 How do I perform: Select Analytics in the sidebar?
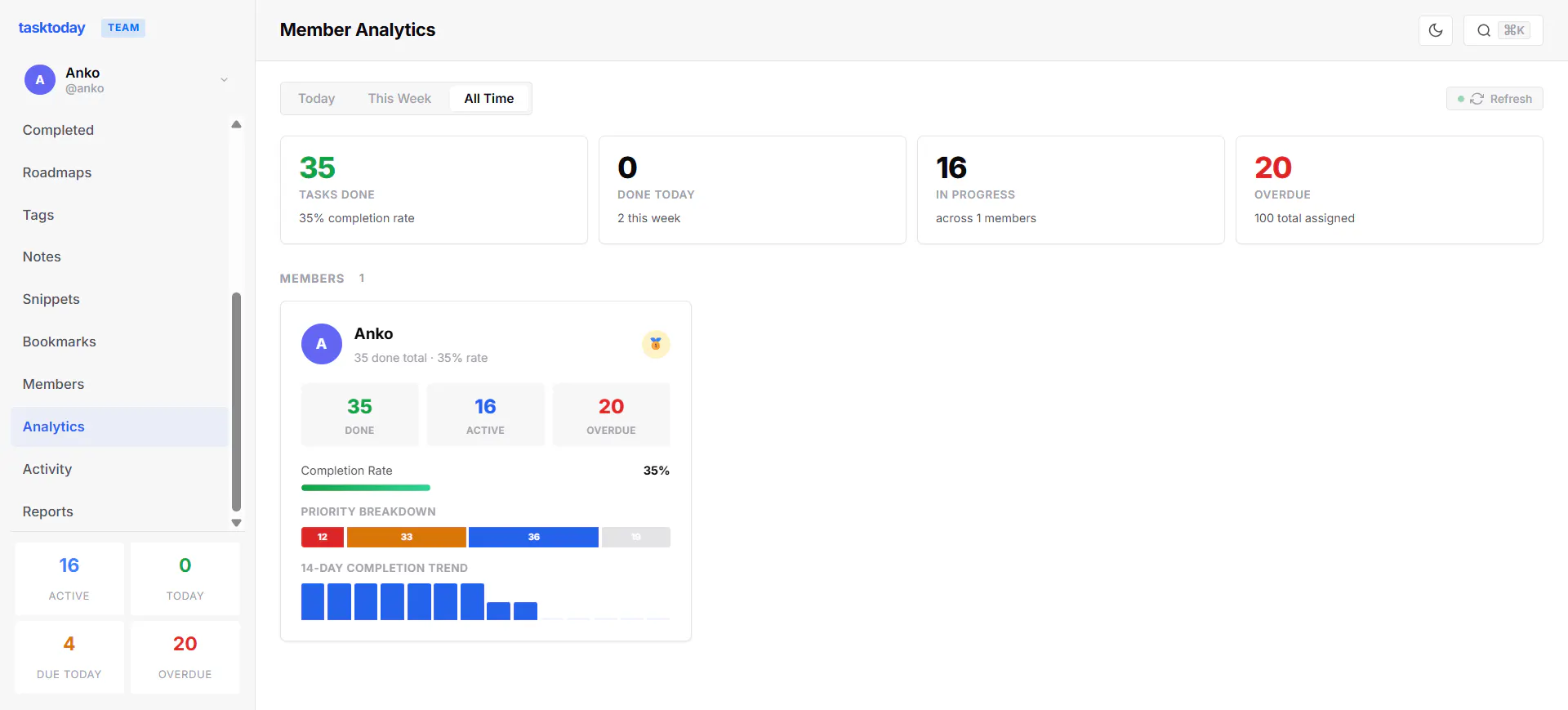(x=119, y=426)
